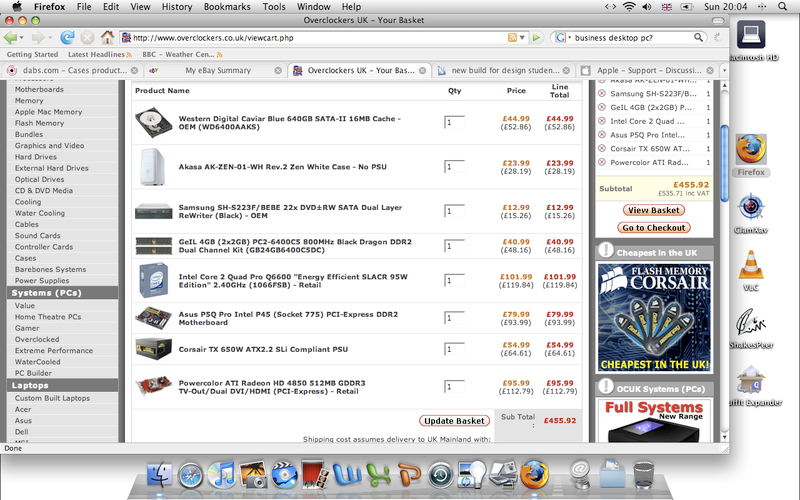Launch iPhoto from the Dock
Image resolution: width=800 pixels, height=500 pixels.
[253, 475]
